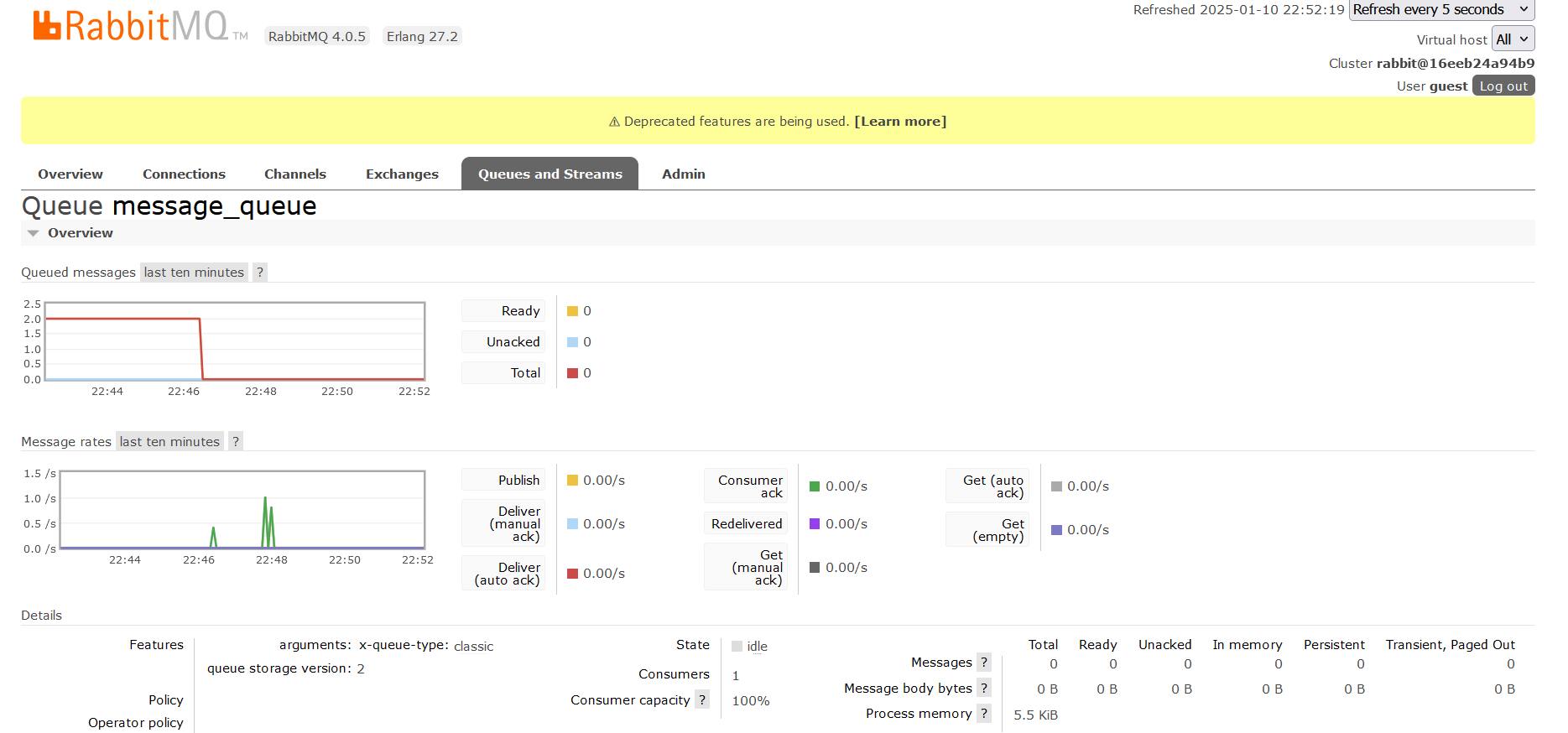The image size is (1568, 733).
Task: Click the 'Details' section heading
Action: pyautogui.click(x=42, y=616)
